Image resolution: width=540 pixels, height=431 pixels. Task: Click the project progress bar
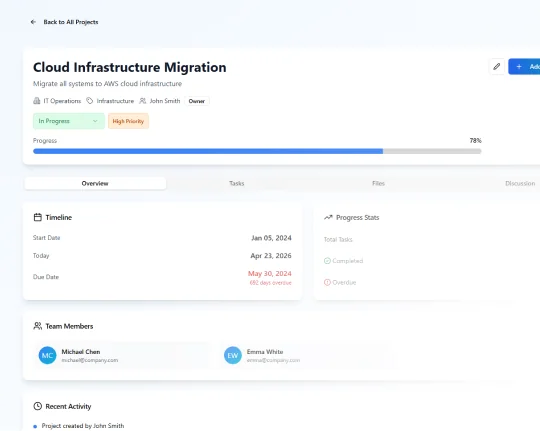point(257,151)
